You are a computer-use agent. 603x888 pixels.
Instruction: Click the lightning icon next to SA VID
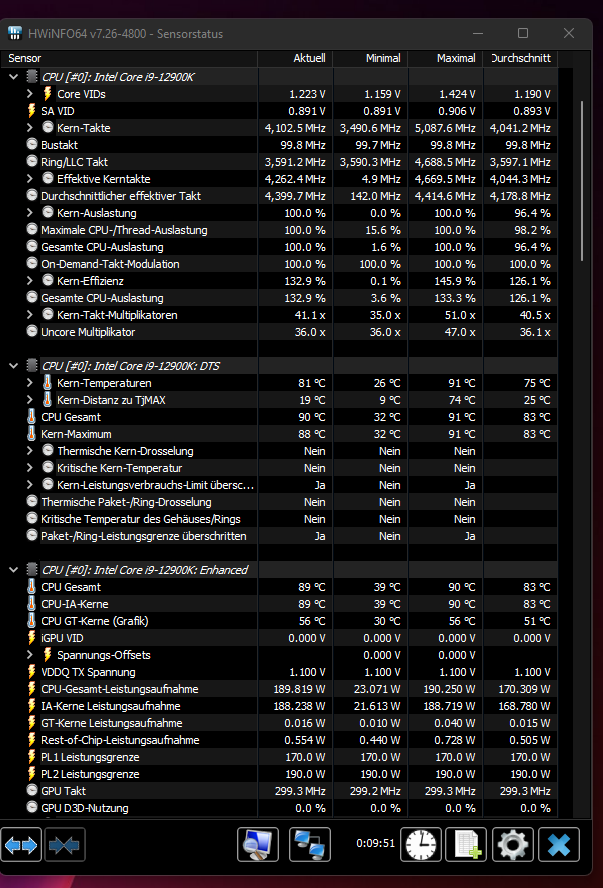click(x=32, y=111)
